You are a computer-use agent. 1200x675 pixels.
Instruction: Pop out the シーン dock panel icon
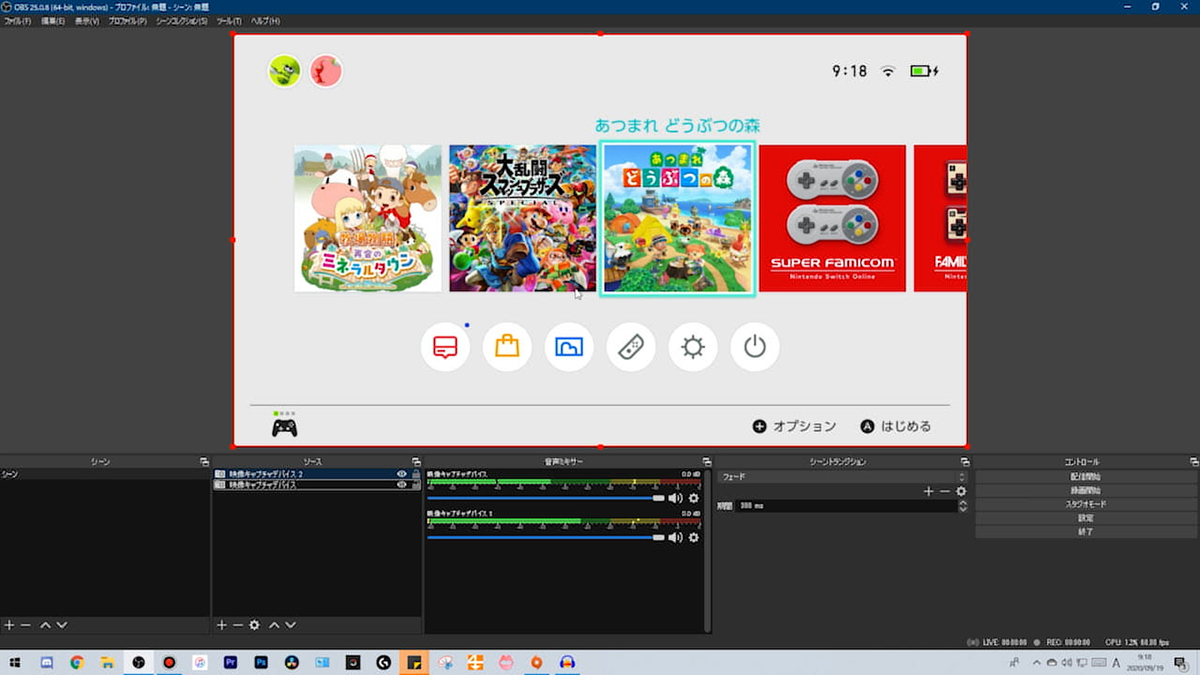pos(204,462)
